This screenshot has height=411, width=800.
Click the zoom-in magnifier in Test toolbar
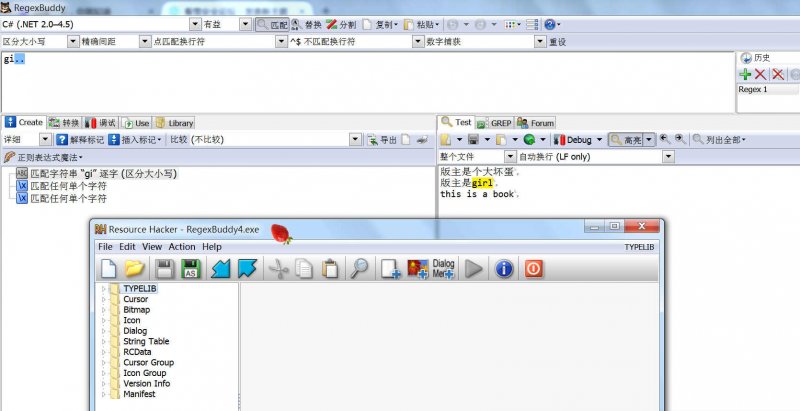[680, 139]
